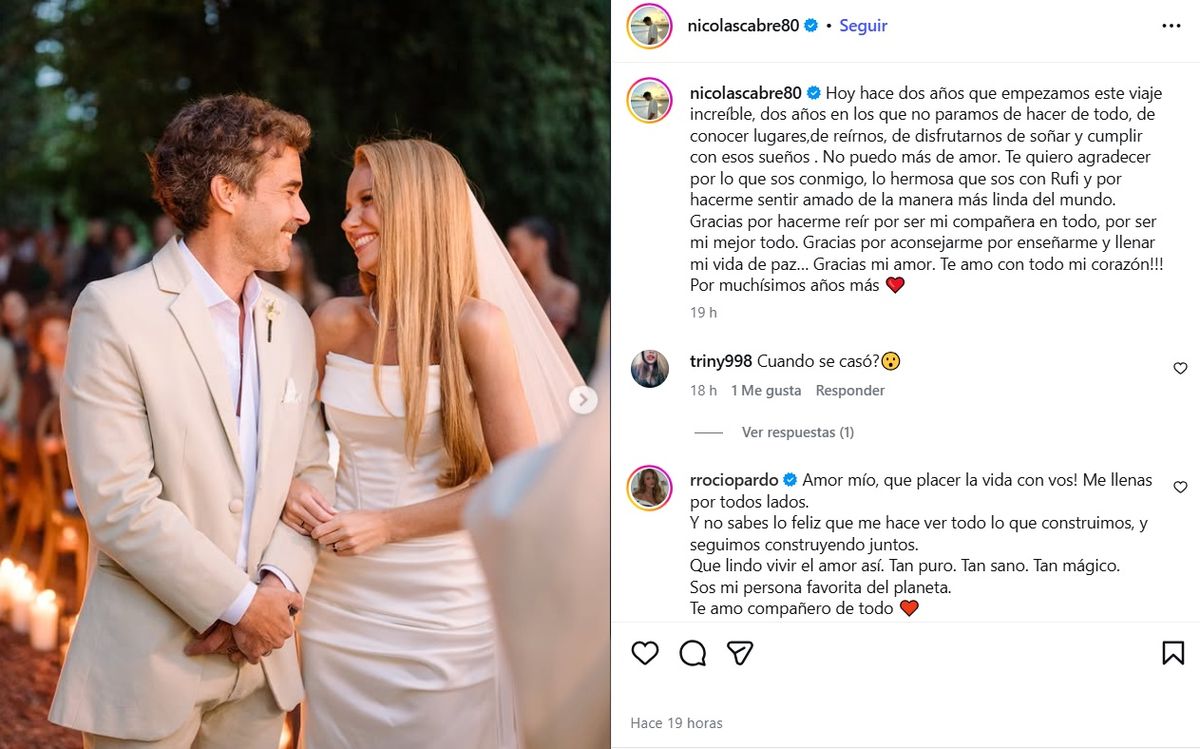Screen dimensions: 1200x749
Task: Save the post with the bookmark icon
Action: (1173, 653)
